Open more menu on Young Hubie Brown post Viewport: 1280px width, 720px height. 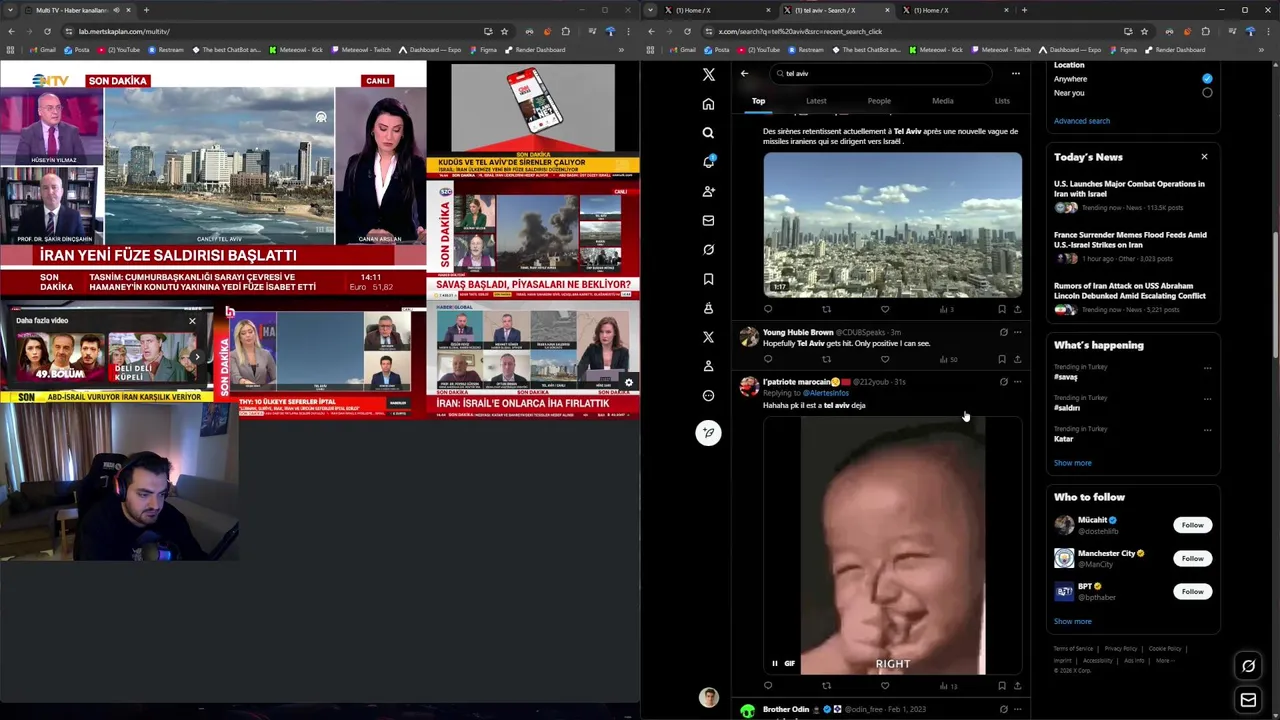coord(1017,332)
